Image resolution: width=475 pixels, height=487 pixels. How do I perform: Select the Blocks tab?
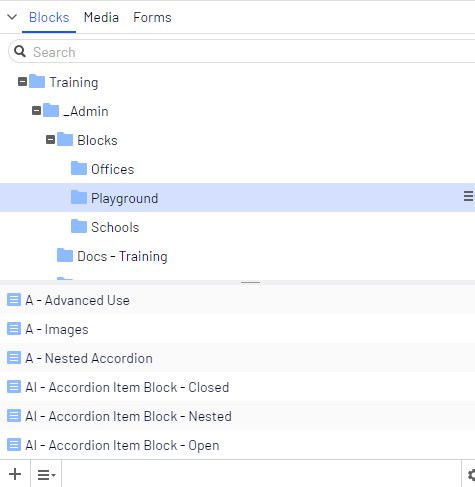[x=49, y=17]
